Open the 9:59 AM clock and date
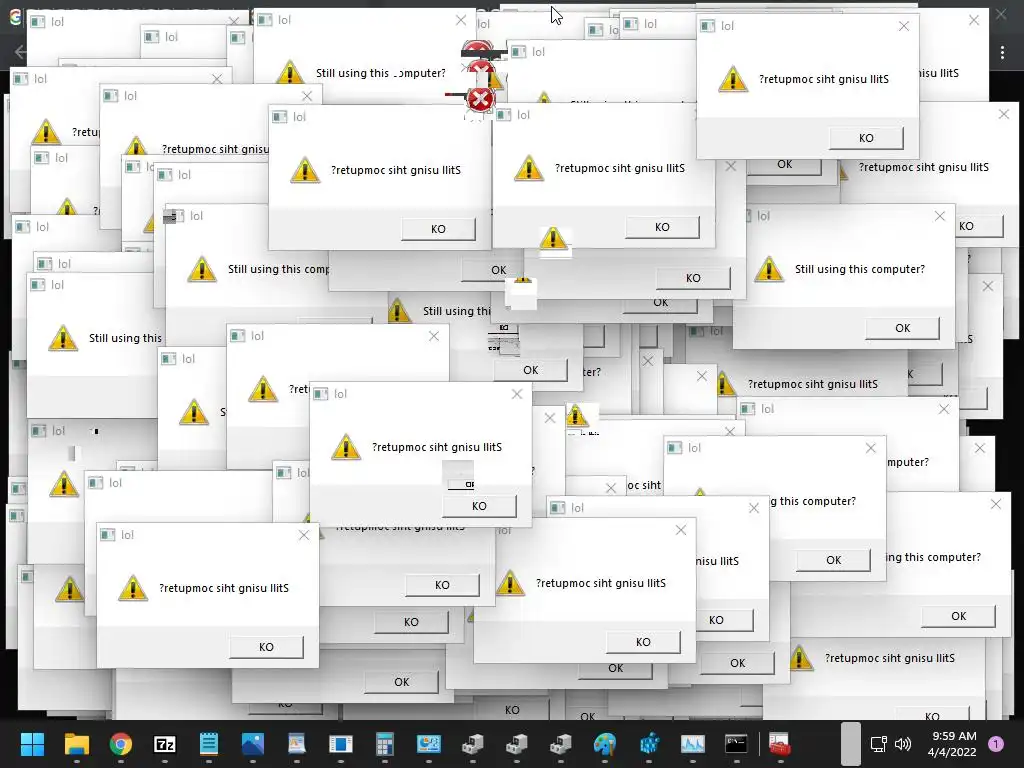This screenshot has width=1024, height=768. click(953, 744)
